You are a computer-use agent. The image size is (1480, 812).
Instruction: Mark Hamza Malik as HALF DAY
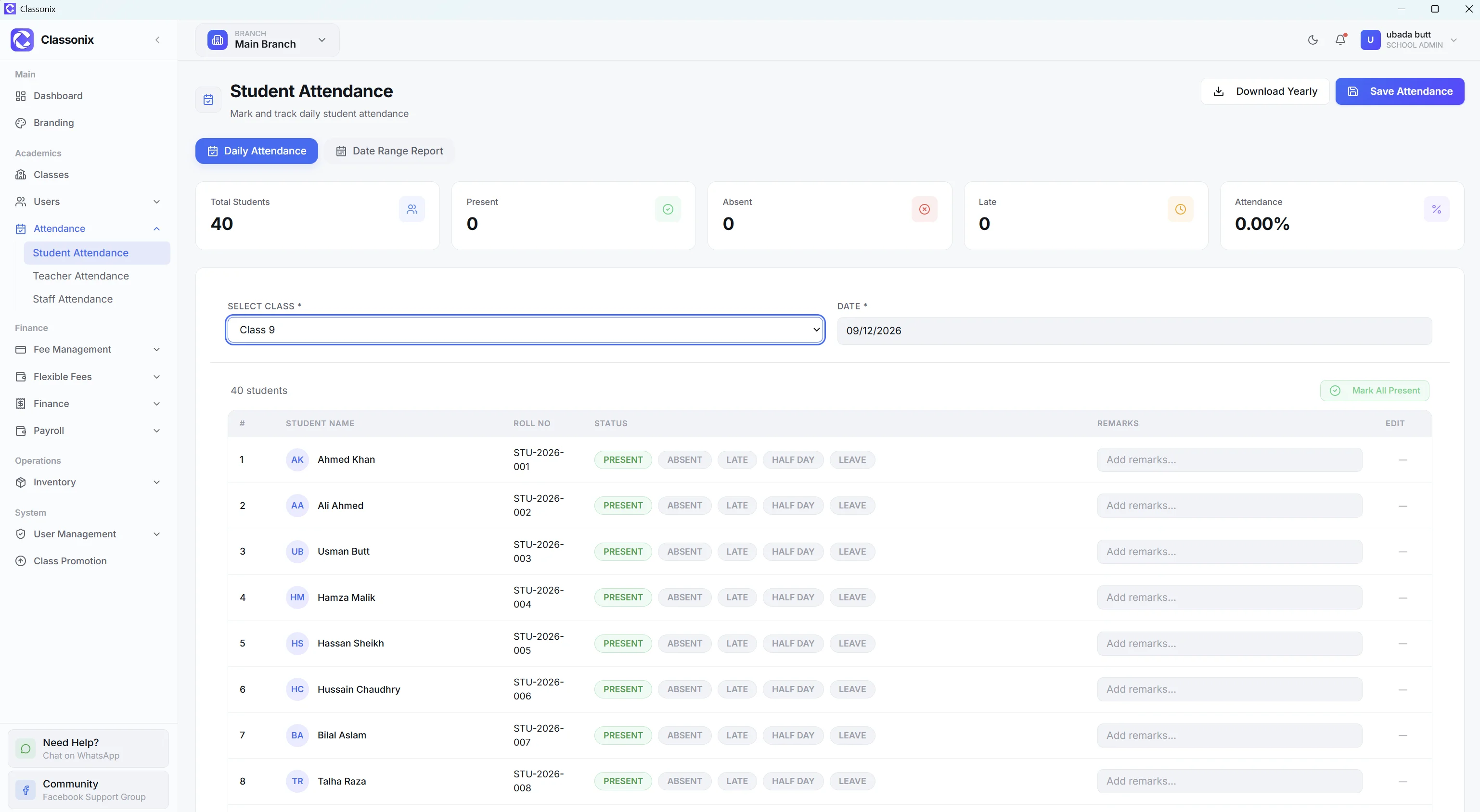(x=793, y=597)
